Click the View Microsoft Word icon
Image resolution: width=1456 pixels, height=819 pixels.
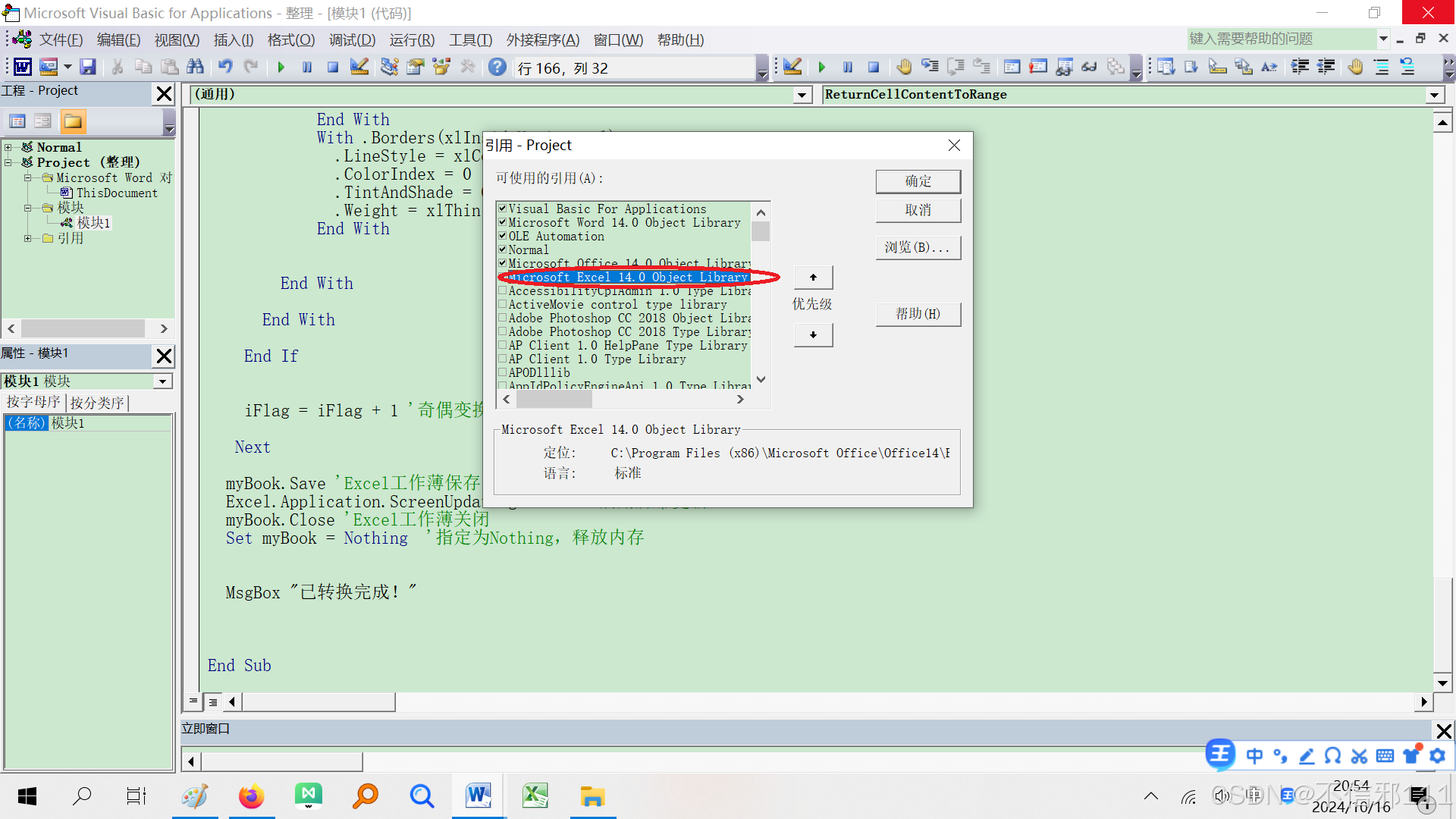[x=23, y=67]
